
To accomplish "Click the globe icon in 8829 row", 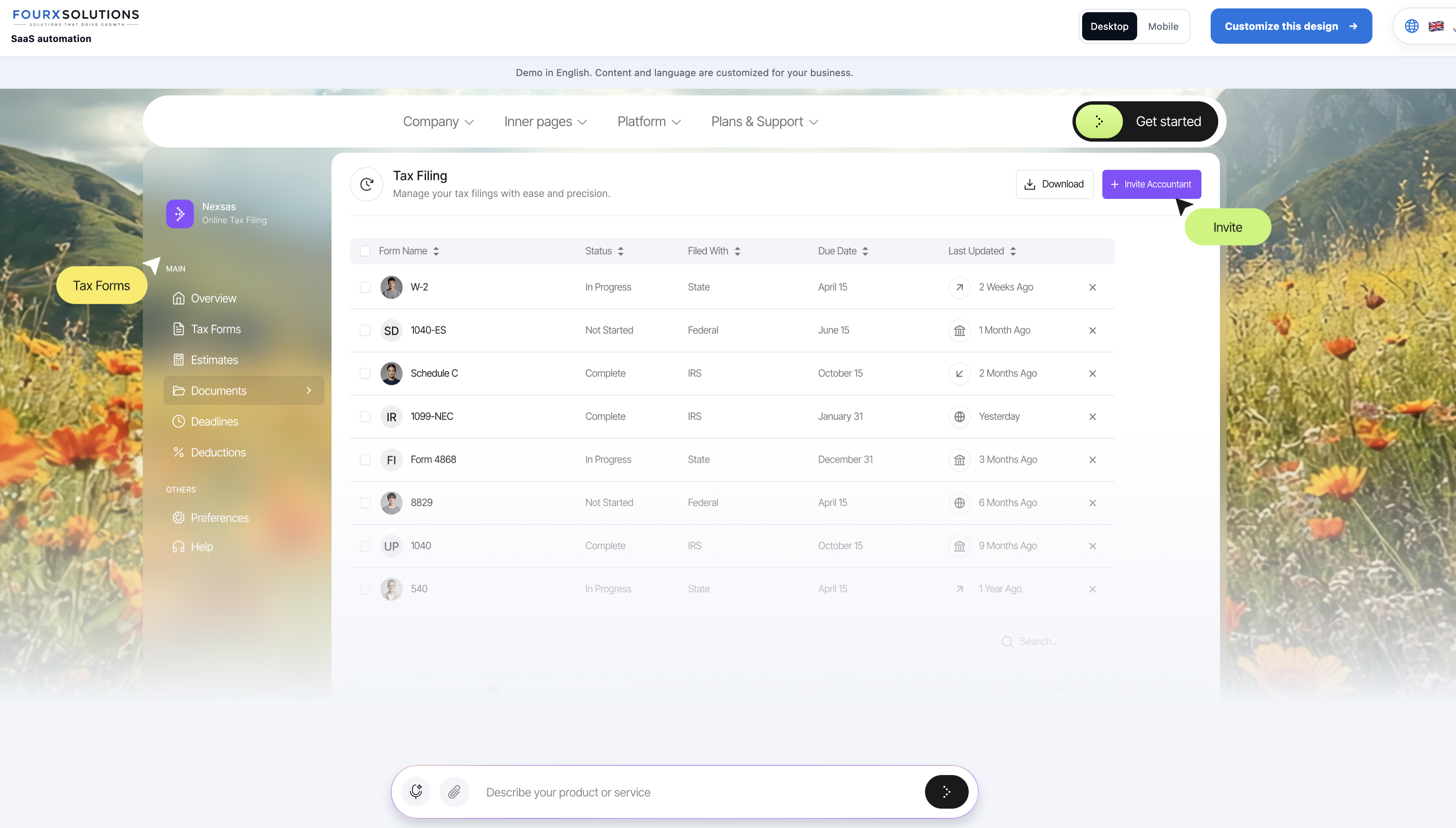I will pyautogui.click(x=959, y=503).
